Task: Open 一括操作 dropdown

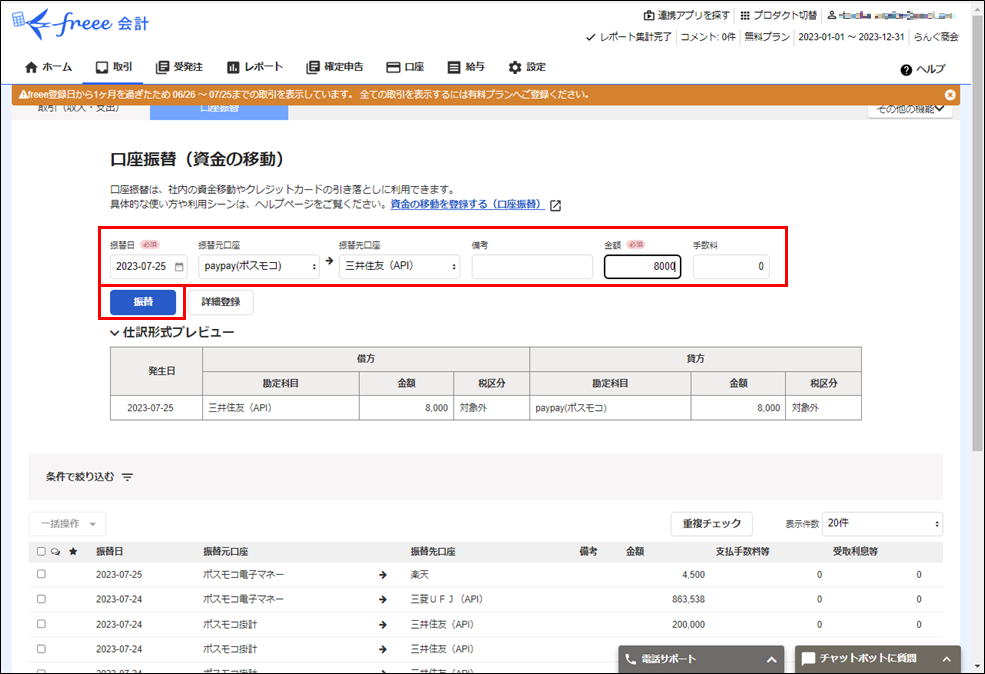Action: [67, 524]
